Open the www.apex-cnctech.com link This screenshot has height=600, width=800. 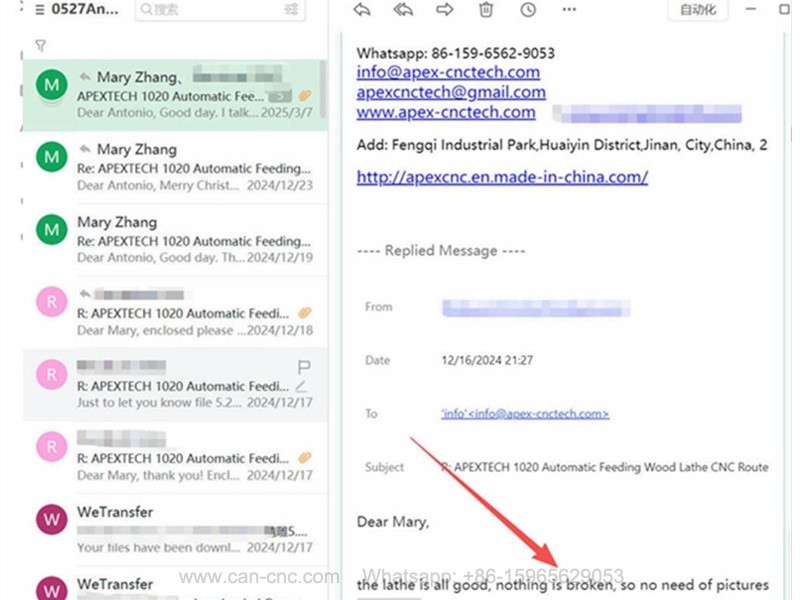pos(446,112)
